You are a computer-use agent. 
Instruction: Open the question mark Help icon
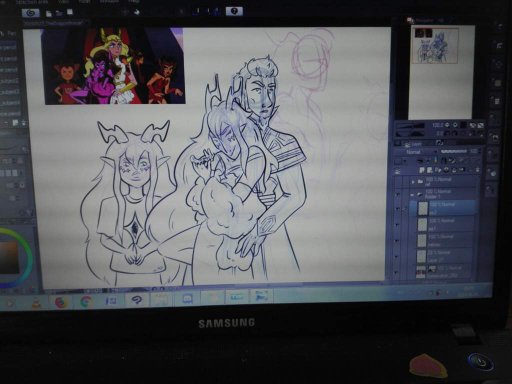pyautogui.click(x=234, y=11)
